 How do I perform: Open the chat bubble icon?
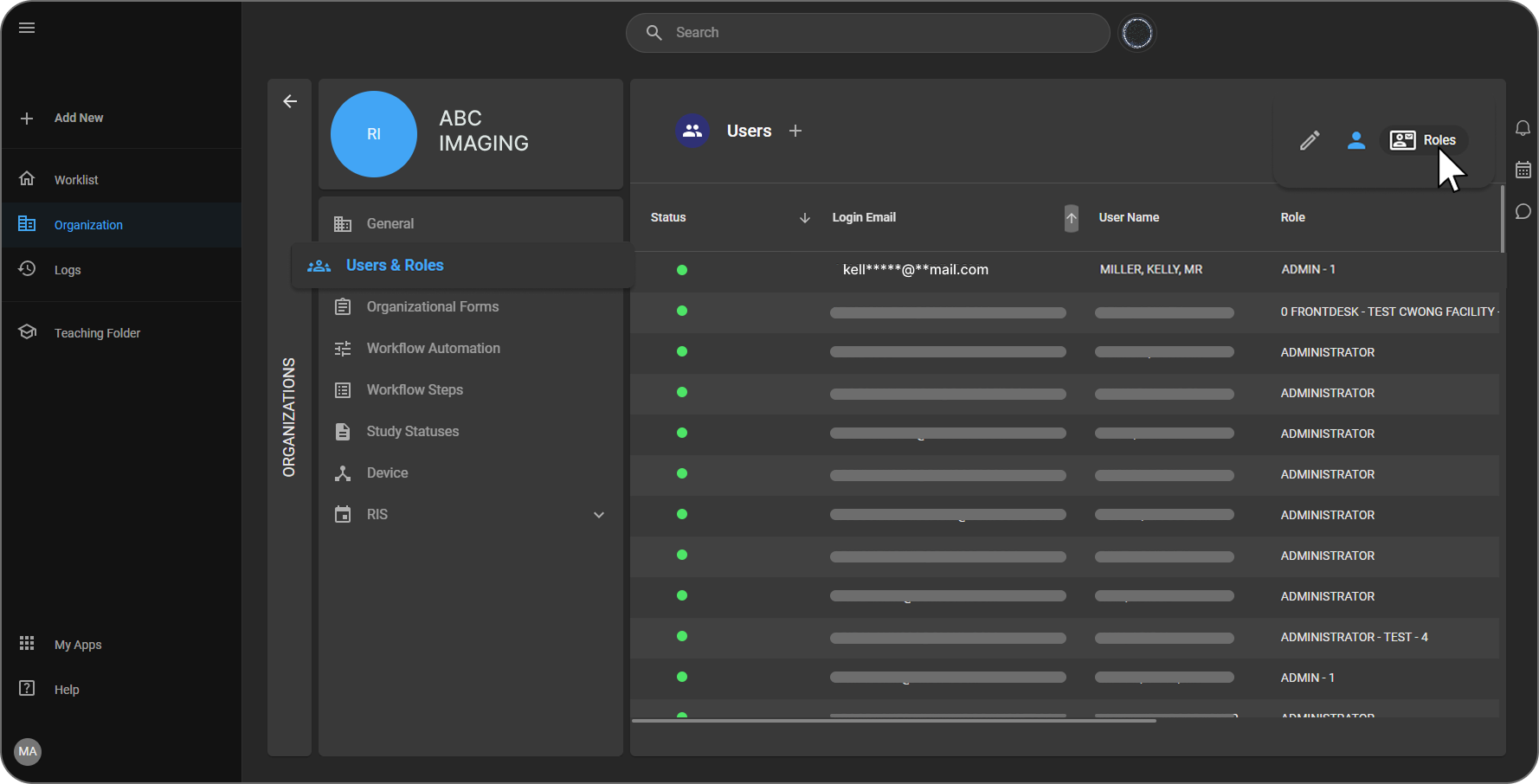(1523, 212)
